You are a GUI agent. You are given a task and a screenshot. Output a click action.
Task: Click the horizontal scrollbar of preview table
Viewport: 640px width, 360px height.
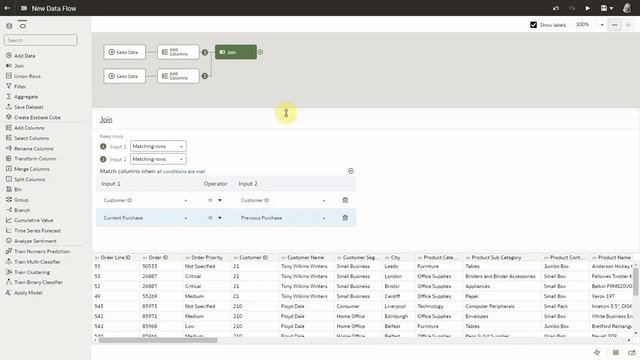click(158, 340)
